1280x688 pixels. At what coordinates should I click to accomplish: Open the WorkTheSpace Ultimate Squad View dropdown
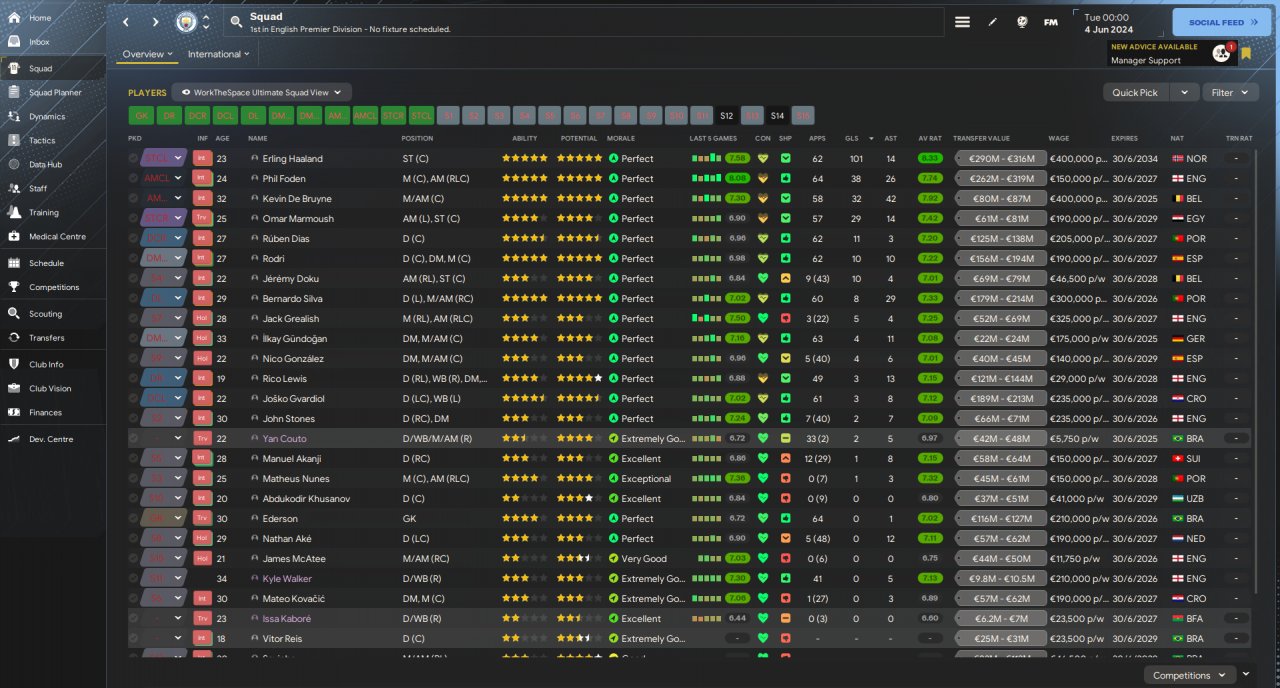coord(261,92)
